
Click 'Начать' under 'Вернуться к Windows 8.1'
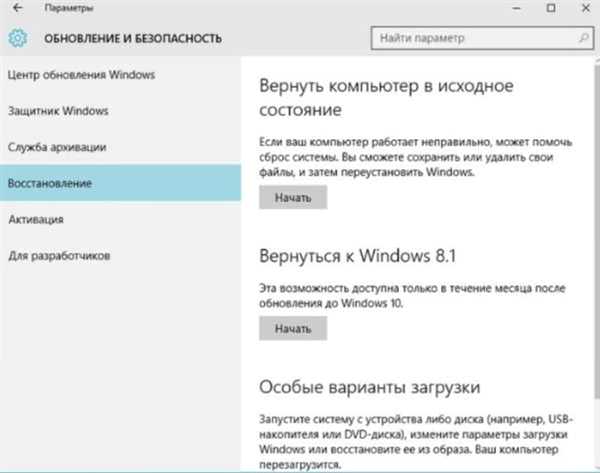pos(293,328)
